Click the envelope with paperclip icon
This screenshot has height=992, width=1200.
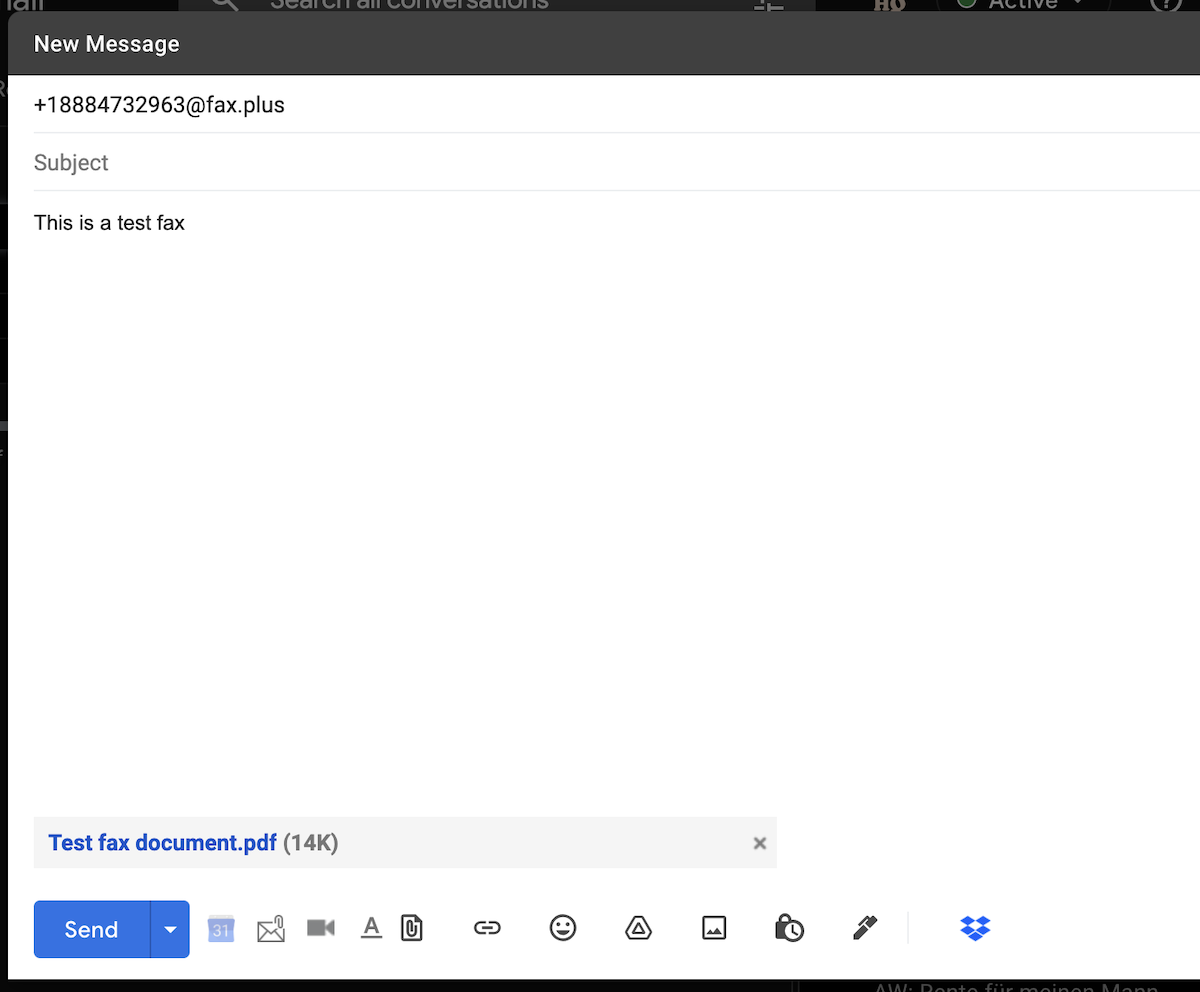271,929
